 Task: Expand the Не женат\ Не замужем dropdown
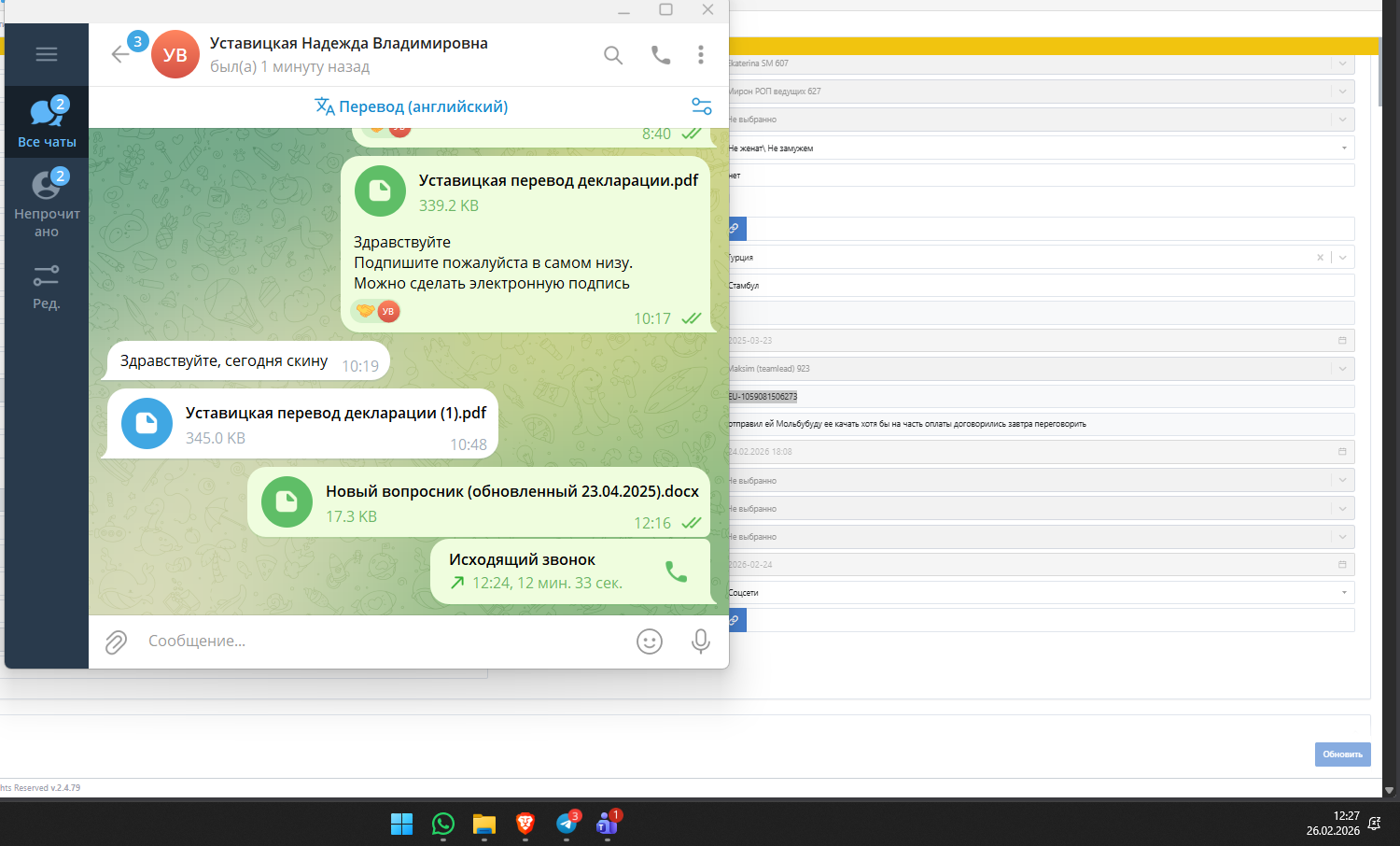point(1344,148)
